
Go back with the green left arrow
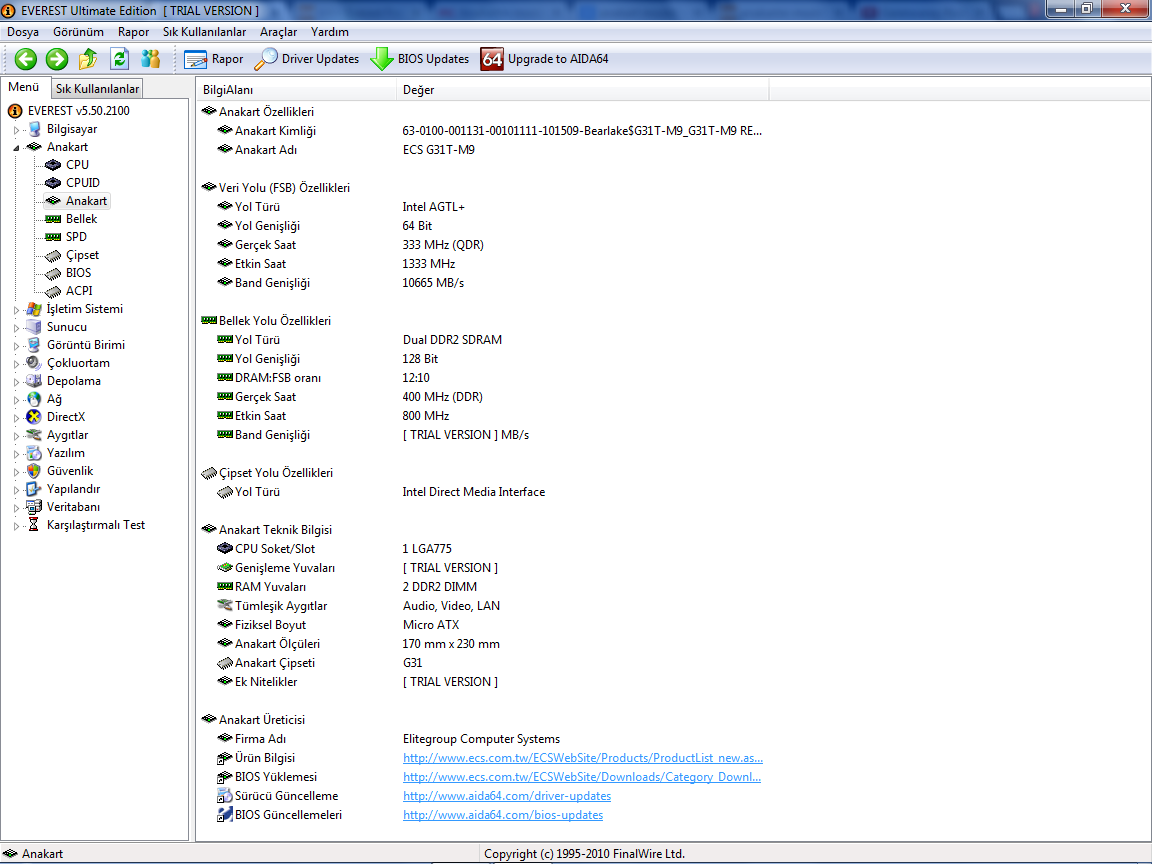[26, 59]
